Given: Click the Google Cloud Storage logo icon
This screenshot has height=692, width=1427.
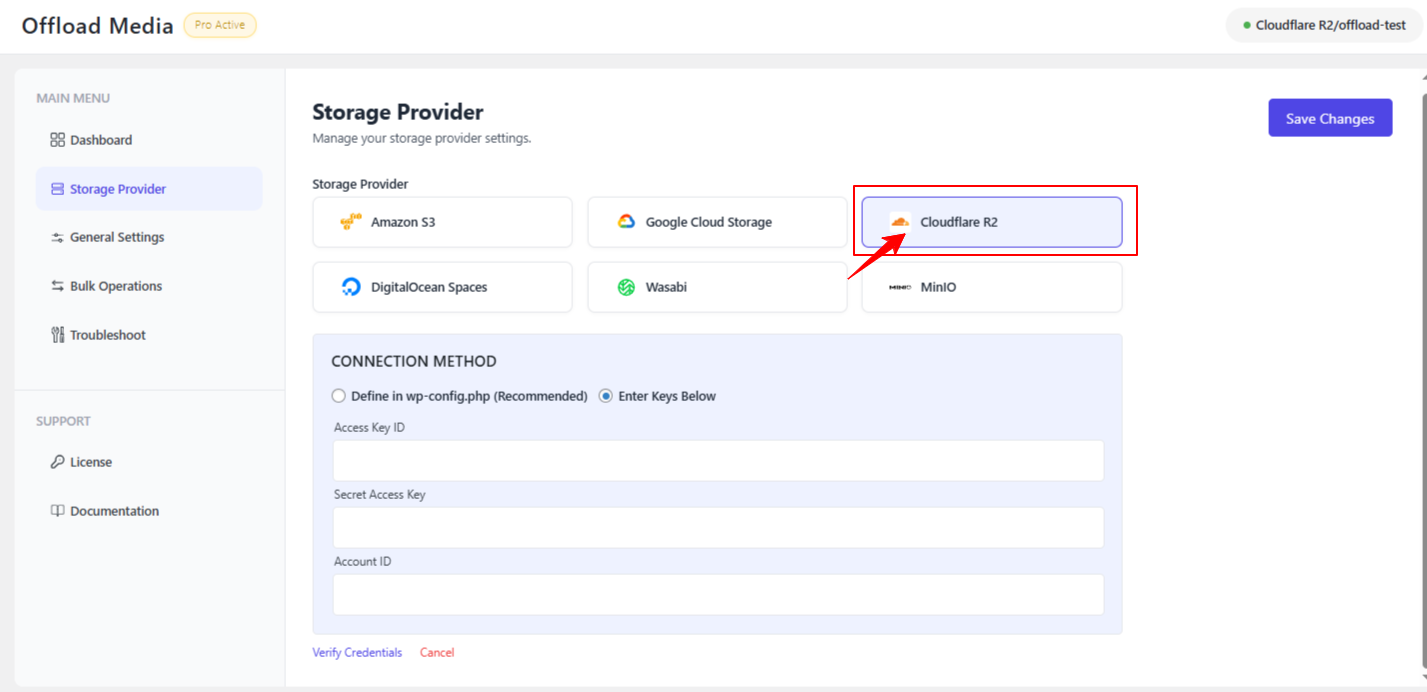Looking at the screenshot, I should click(x=626, y=222).
